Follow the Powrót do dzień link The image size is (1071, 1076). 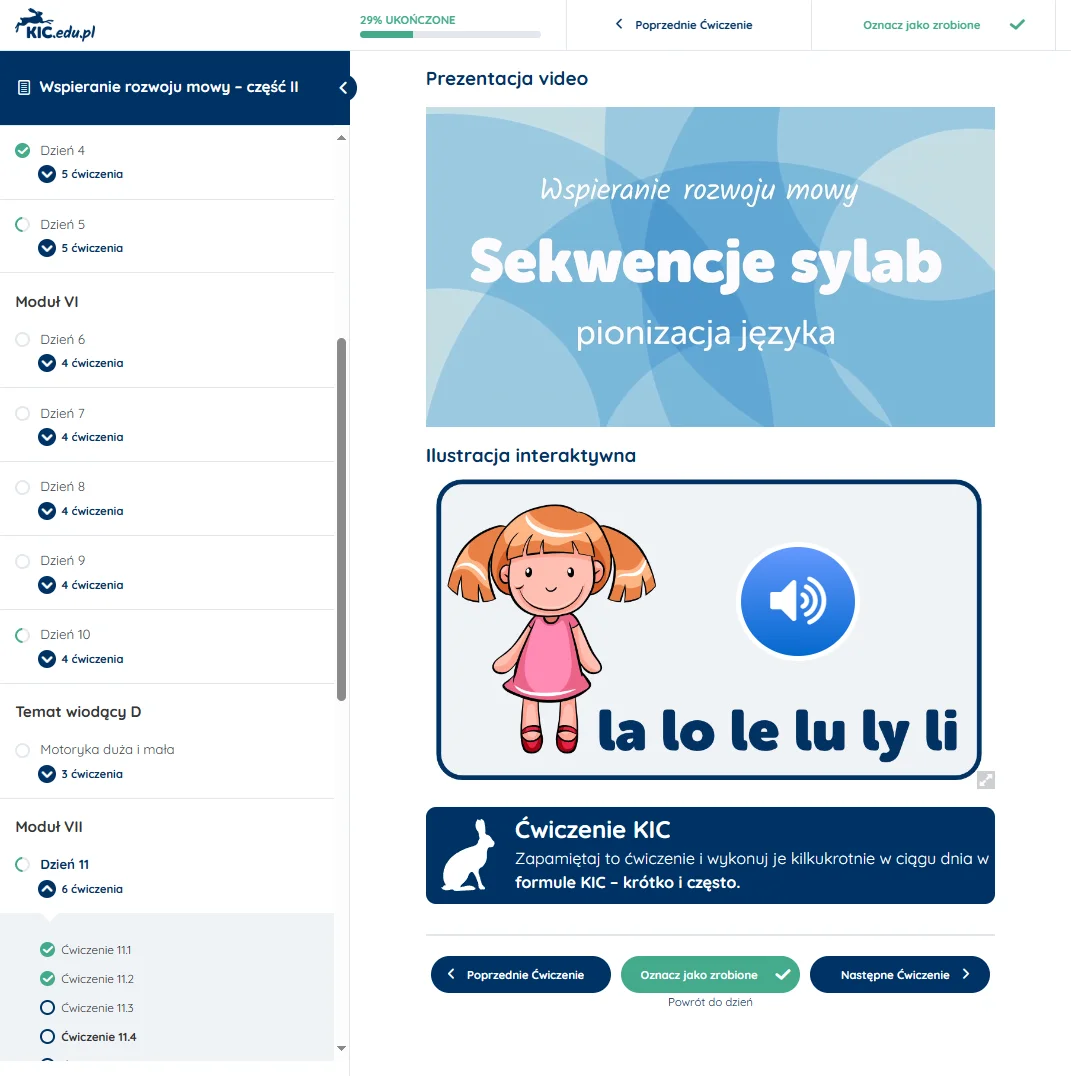(x=710, y=1002)
